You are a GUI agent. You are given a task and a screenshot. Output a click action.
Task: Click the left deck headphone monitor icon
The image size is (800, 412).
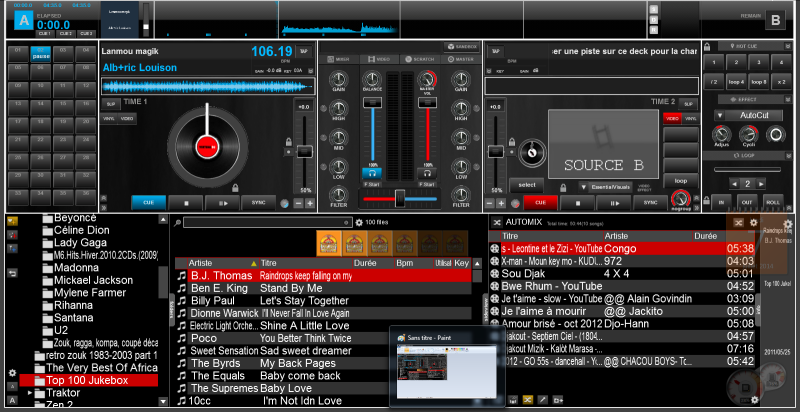point(371,171)
